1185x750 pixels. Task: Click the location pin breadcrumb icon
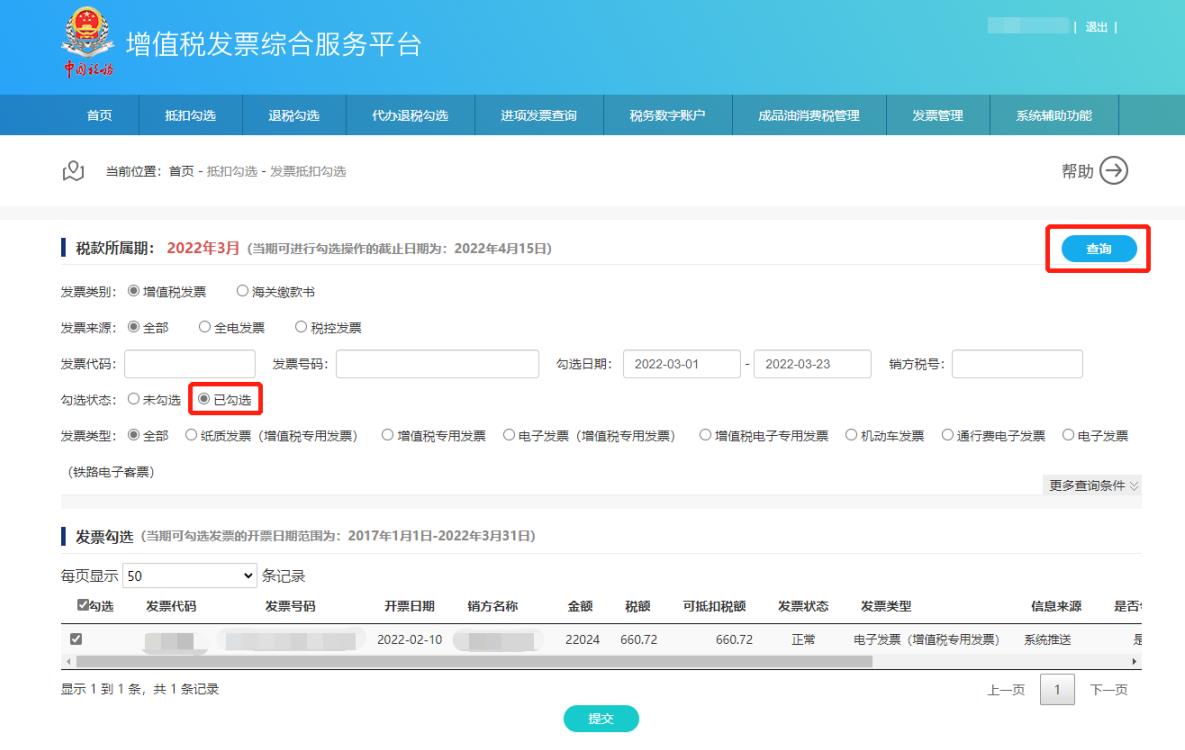click(x=73, y=171)
